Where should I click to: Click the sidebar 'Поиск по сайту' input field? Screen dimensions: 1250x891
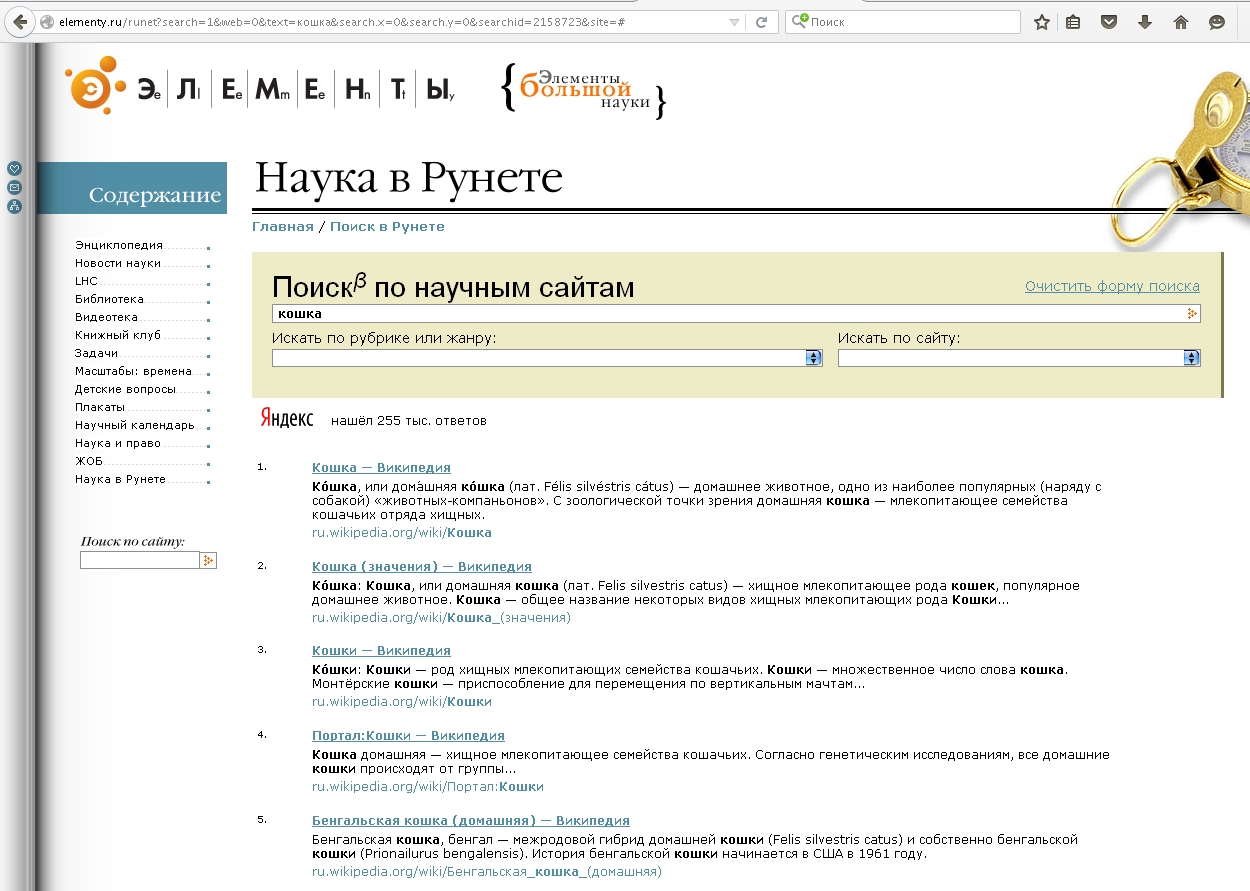click(139, 561)
